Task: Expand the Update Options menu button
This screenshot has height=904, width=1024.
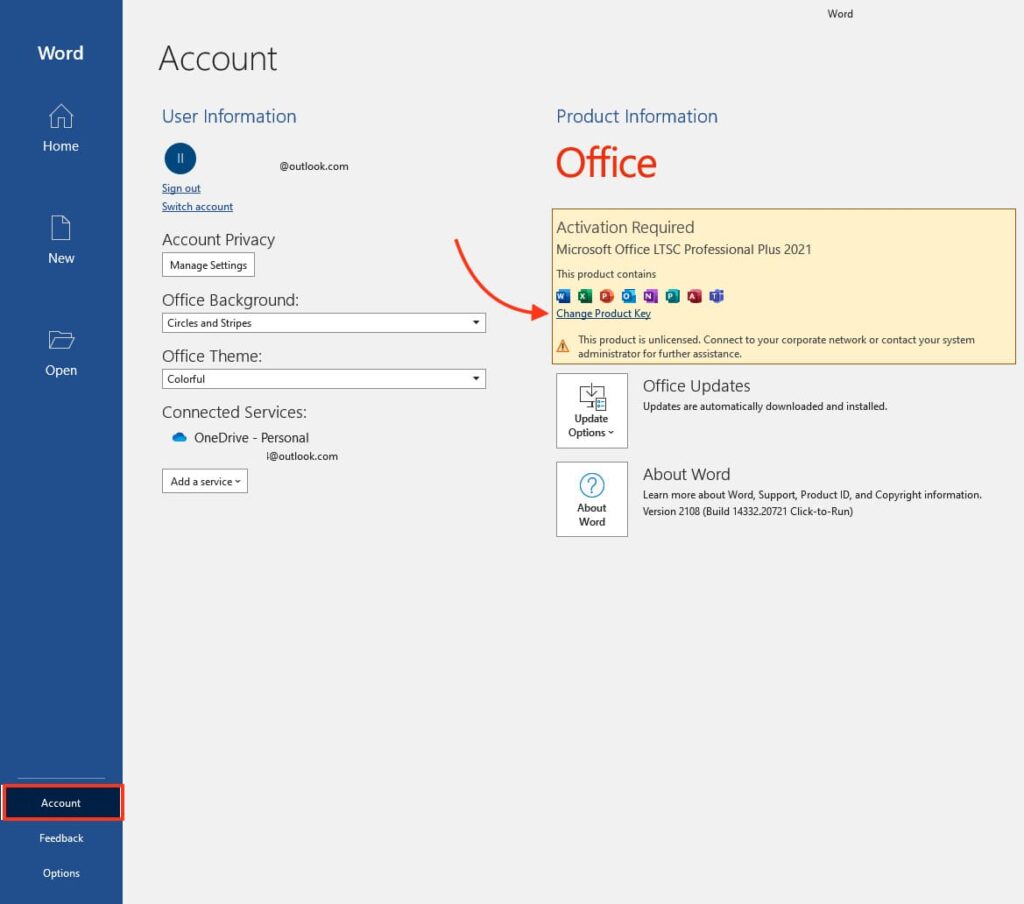Action: [592, 411]
